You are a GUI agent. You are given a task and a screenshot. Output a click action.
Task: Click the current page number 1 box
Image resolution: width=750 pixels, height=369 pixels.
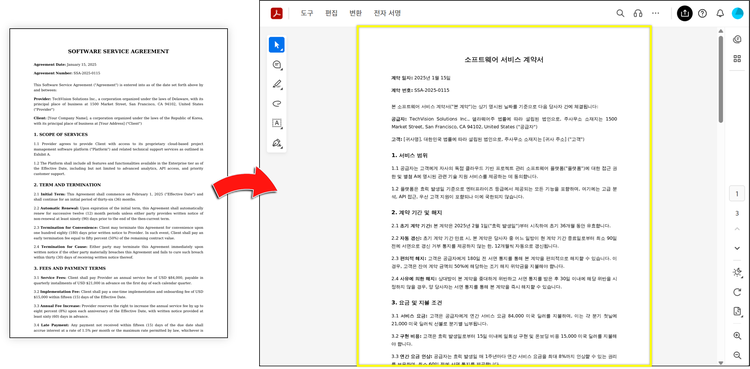737,194
